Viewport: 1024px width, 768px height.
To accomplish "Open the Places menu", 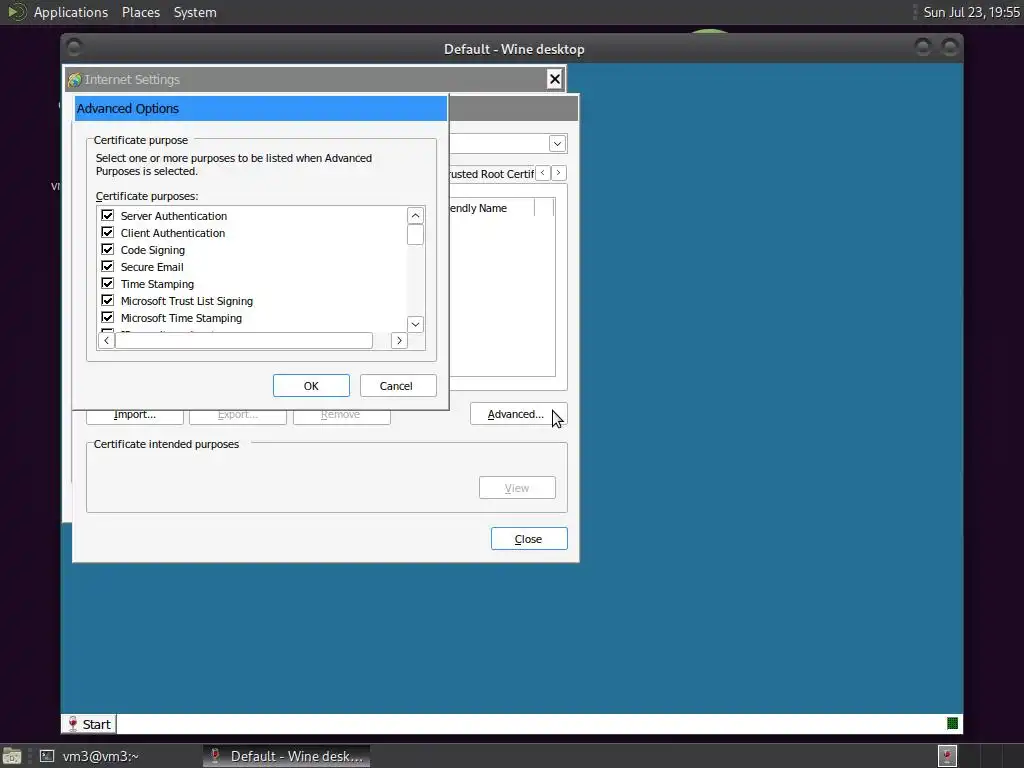I will [140, 12].
